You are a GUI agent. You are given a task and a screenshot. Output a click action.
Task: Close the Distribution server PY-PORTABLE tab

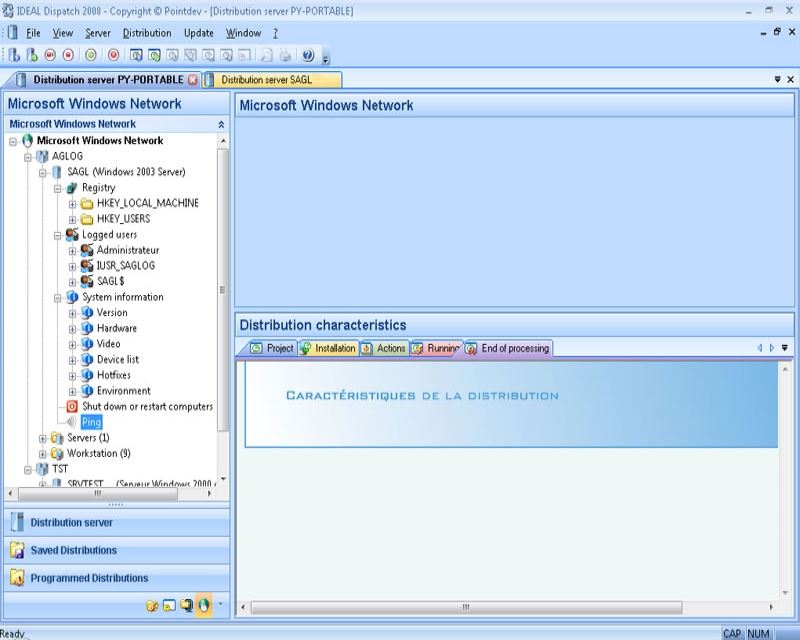pos(193,80)
